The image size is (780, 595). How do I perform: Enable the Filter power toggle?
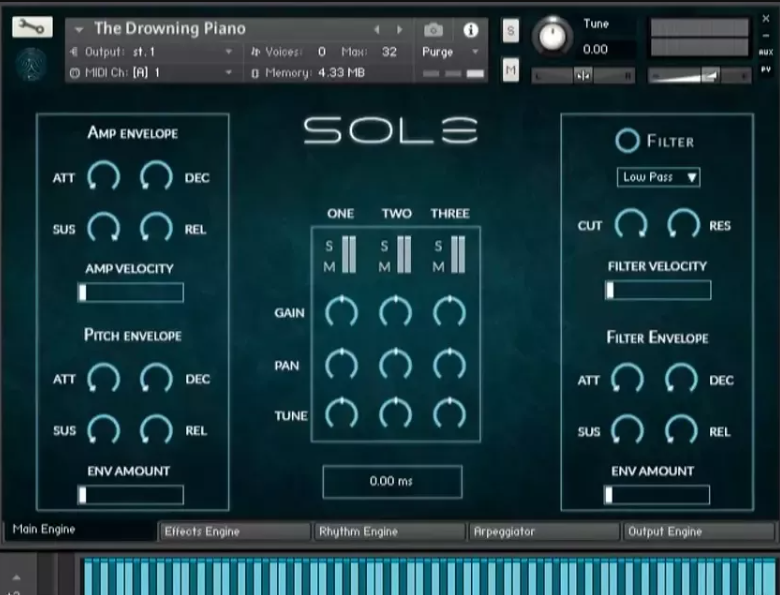pyautogui.click(x=627, y=141)
